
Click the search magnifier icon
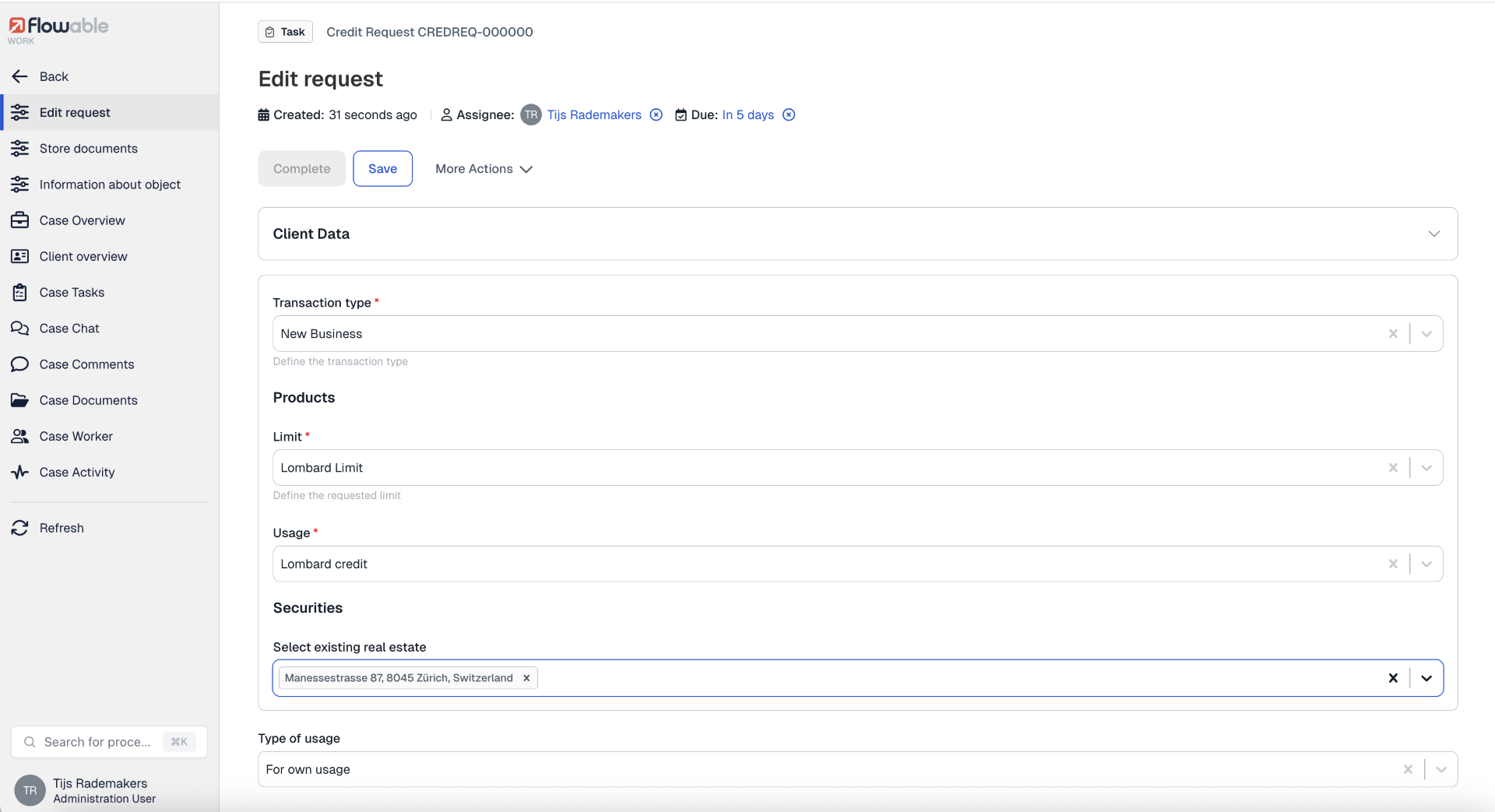click(30, 742)
